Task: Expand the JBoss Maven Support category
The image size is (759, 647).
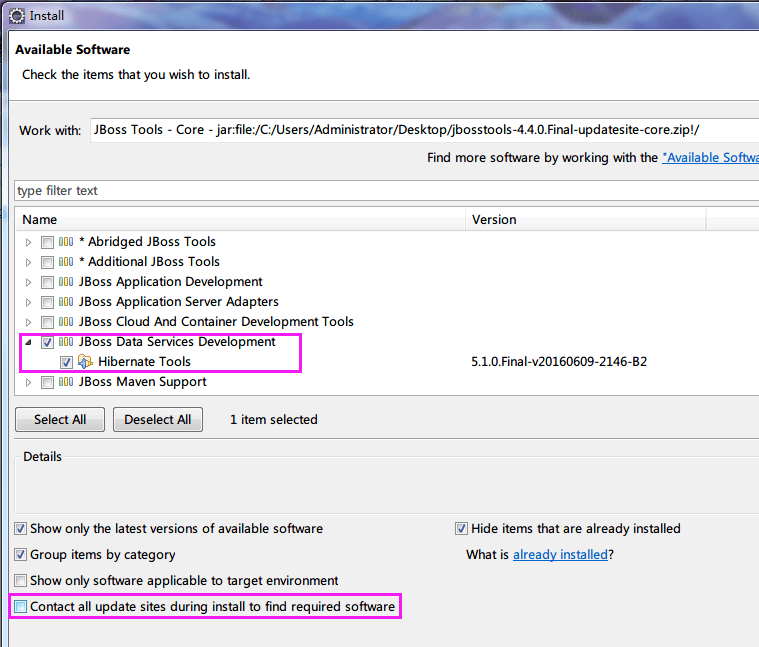Action: (29, 382)
